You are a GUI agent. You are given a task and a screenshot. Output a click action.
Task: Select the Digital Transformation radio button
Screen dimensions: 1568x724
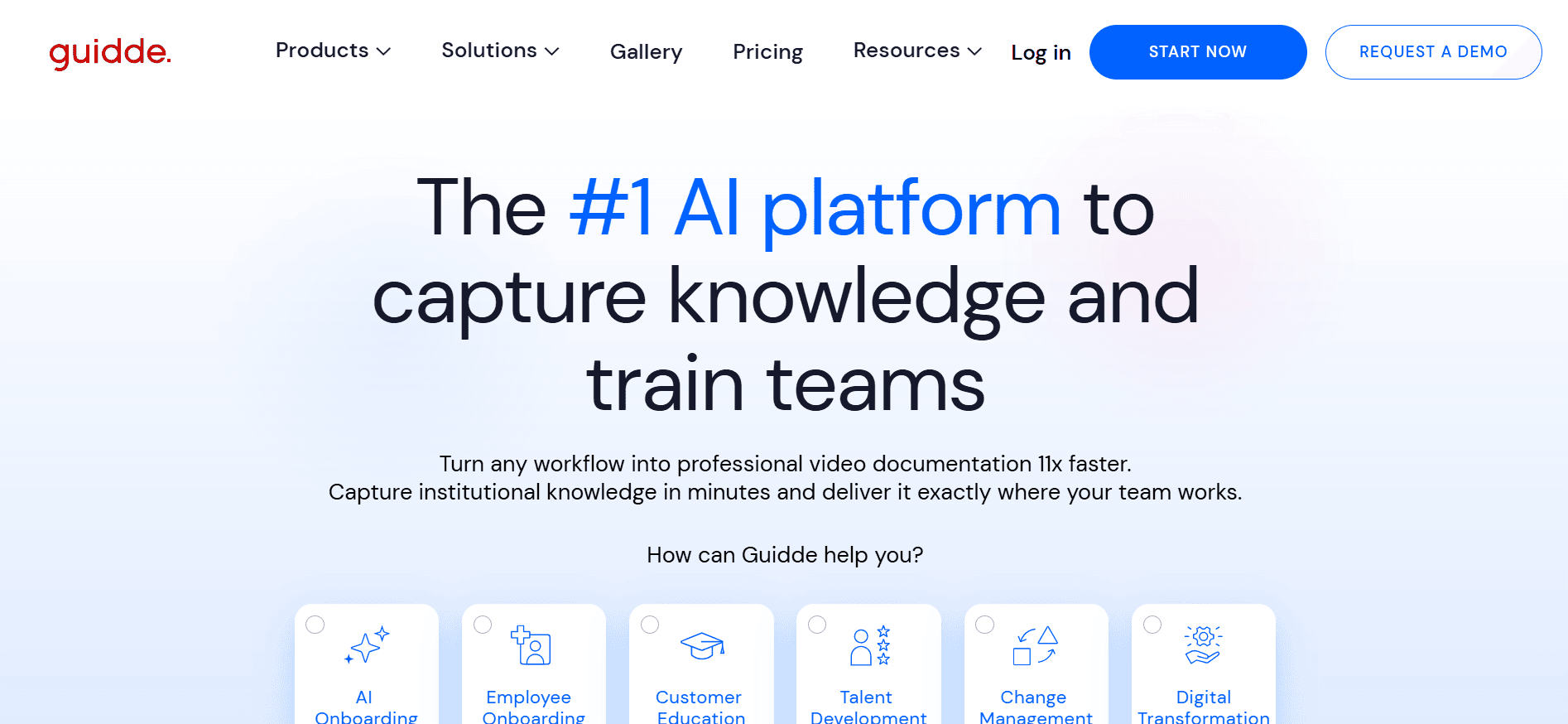(x=1152, y=625)
